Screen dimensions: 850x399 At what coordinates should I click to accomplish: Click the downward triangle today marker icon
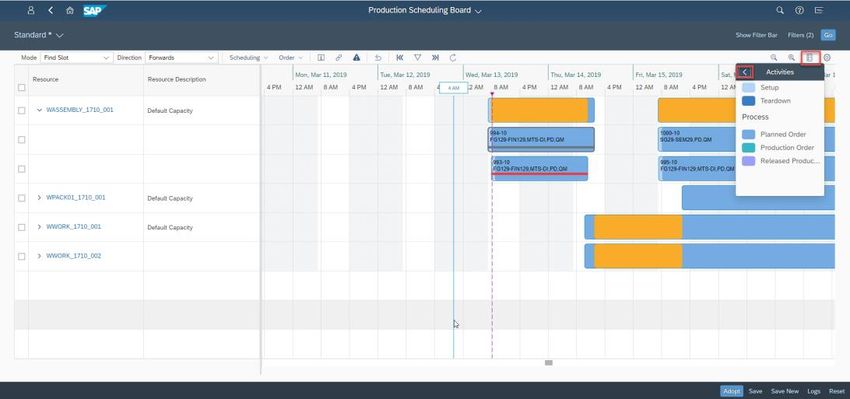[x=417, y=57]
